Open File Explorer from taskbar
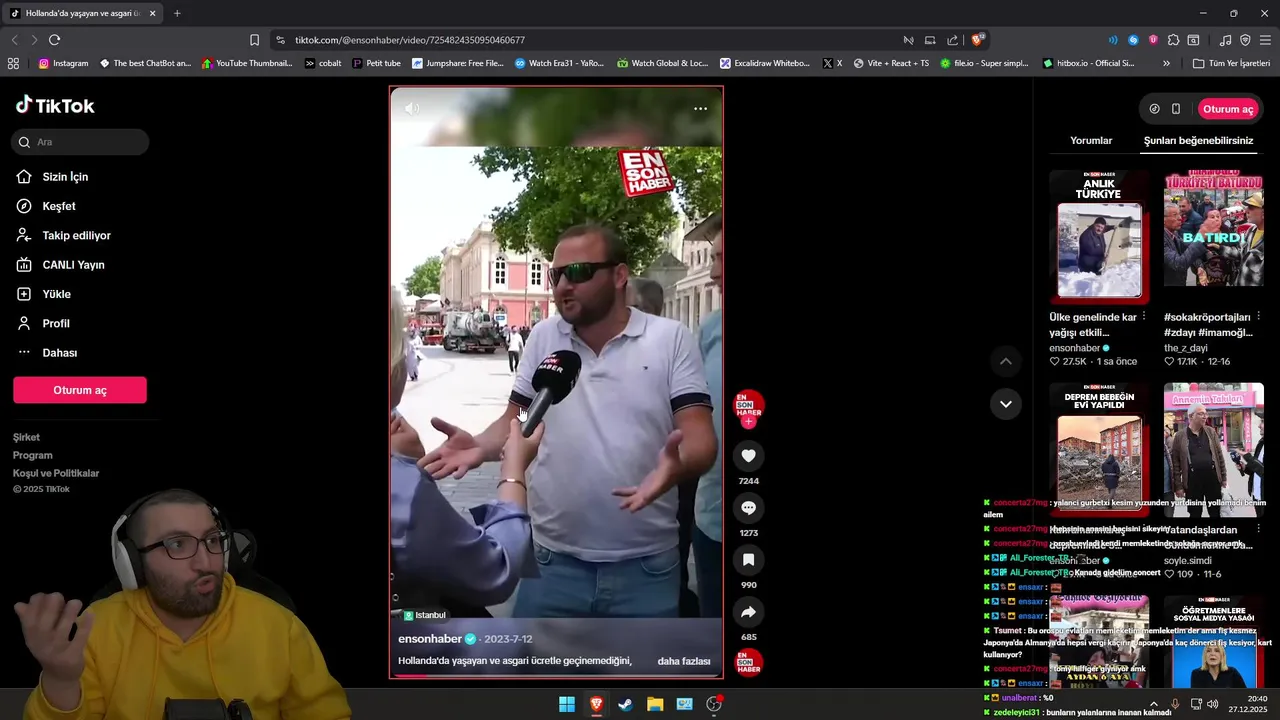The image size is (1280, 720). (655, 704)
